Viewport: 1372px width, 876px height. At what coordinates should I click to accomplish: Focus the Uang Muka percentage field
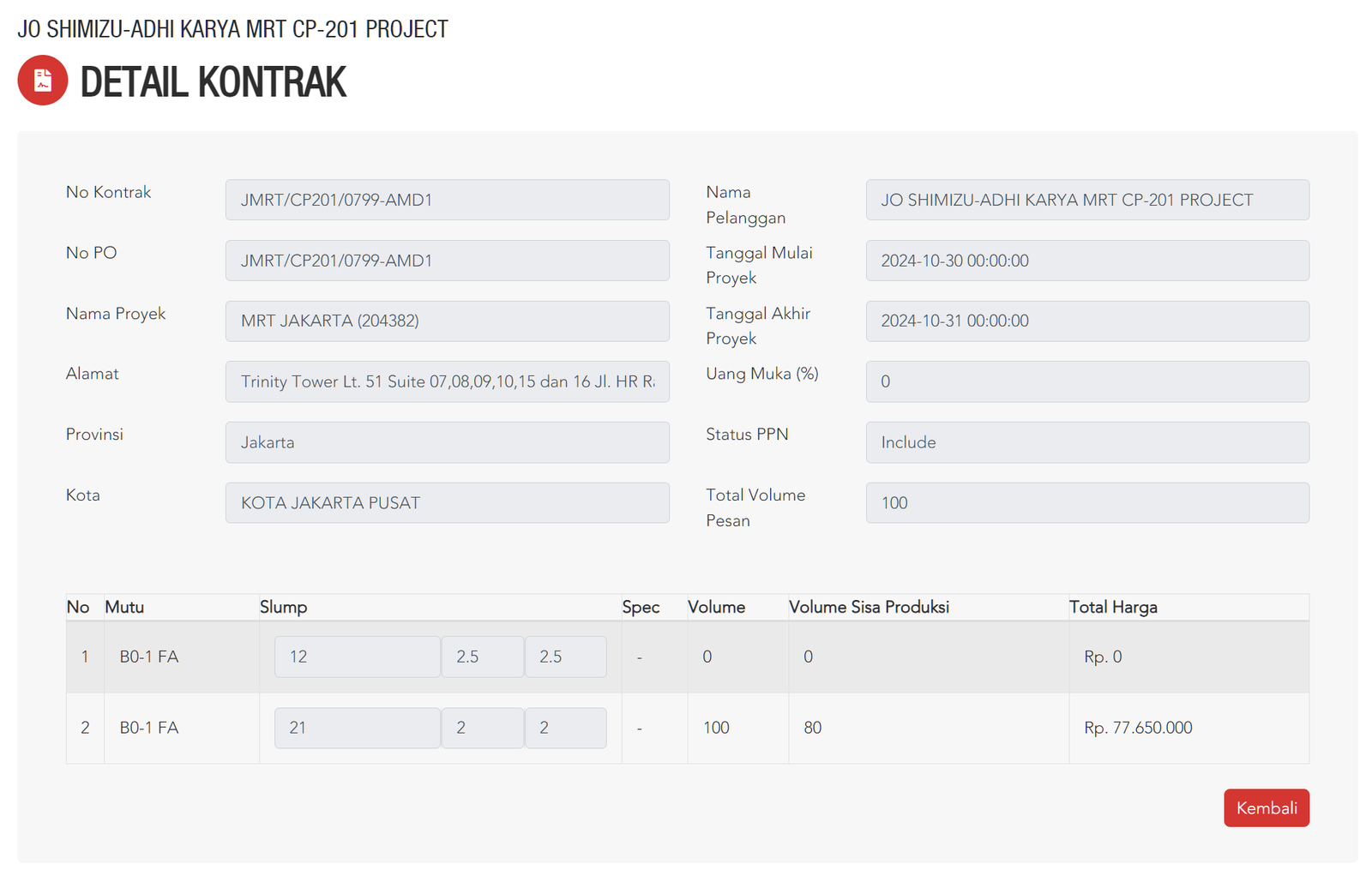coord(1086,381)
